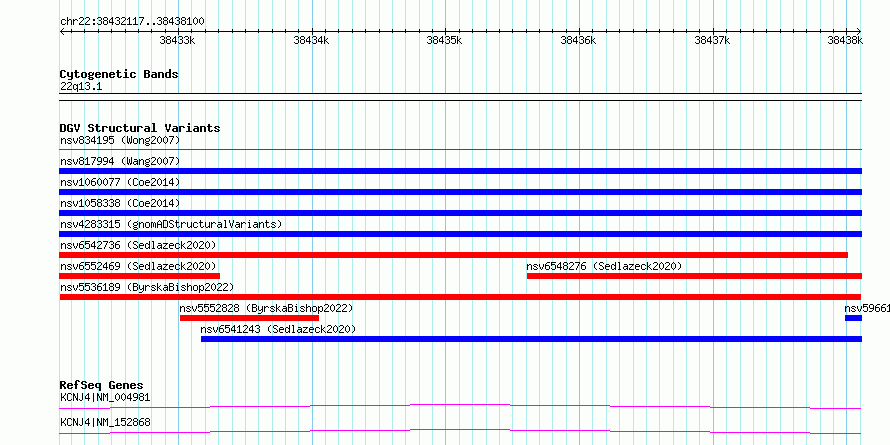Click the 38435k ruler tick label

tap(444, 40)
